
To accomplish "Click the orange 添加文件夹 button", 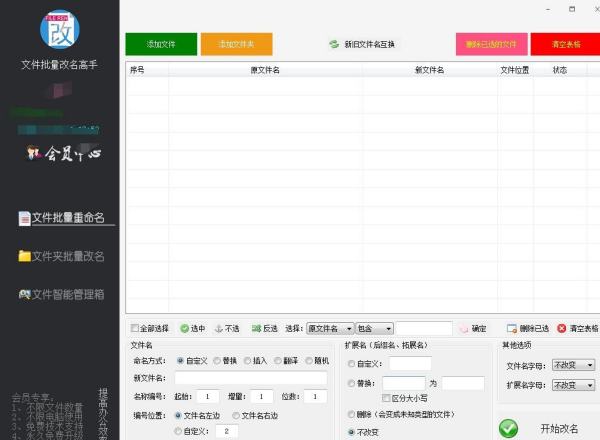I will tap(236, 45).
